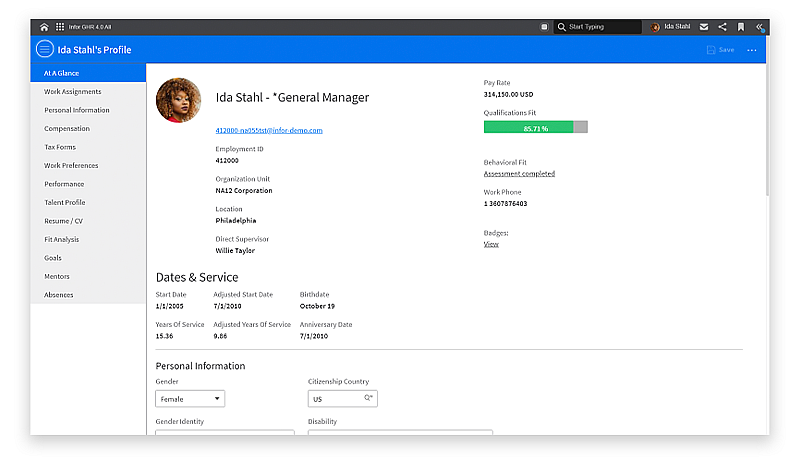
Task: Open the Compensation section
Action: 67,129
